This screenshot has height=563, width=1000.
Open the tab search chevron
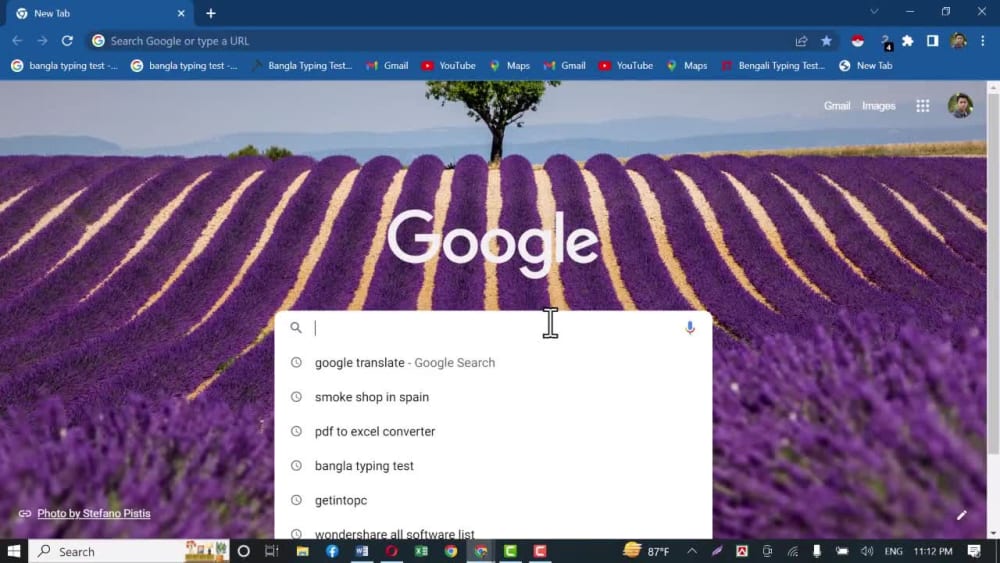tap(874, 11)
